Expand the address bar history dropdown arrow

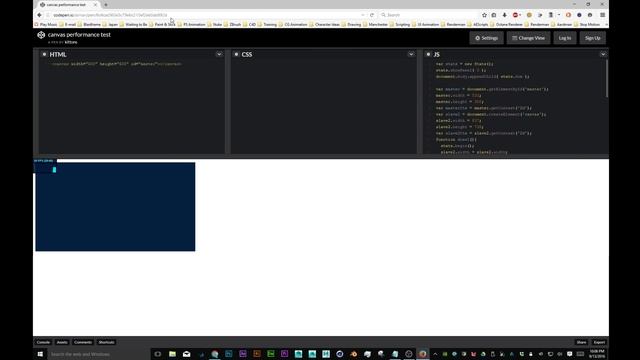362,15
